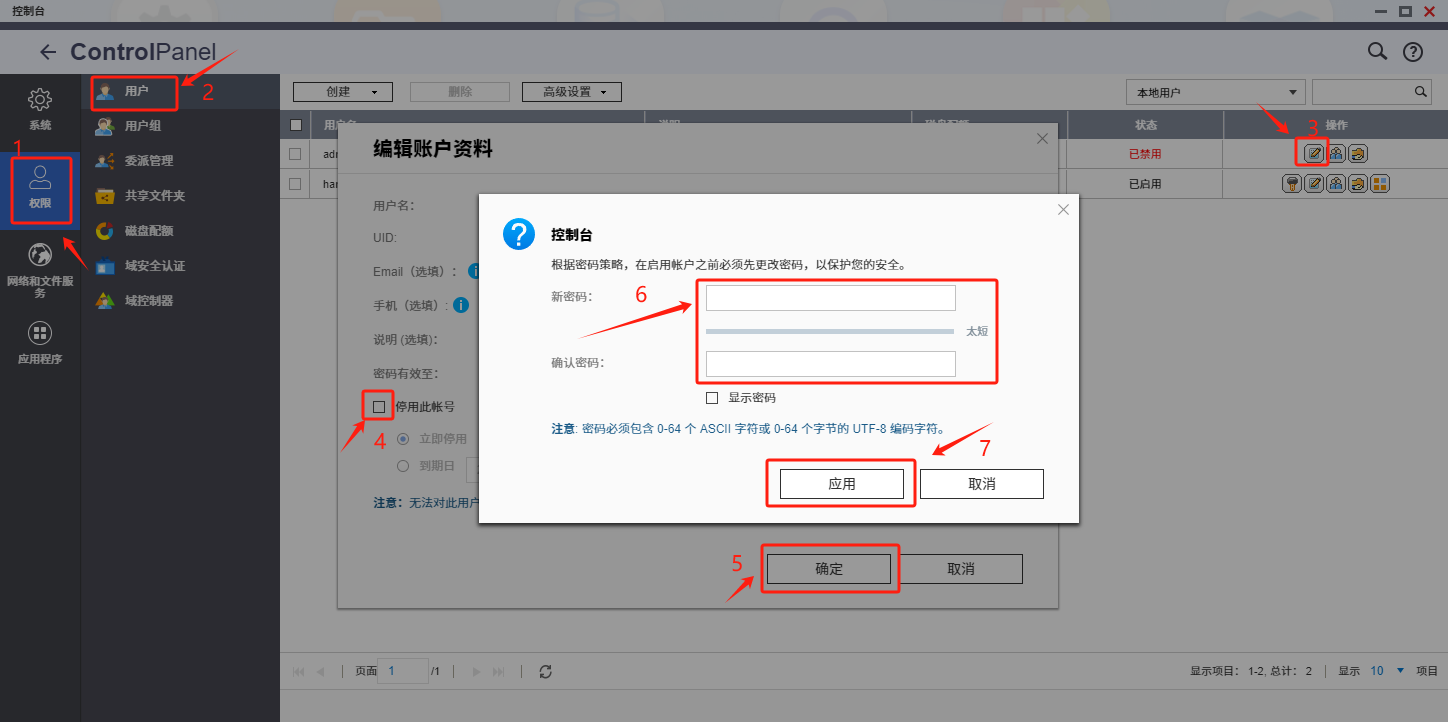The image size is (1448, 722).
Task: Open the 系统 settings gear icon
Action: (40, 100)
